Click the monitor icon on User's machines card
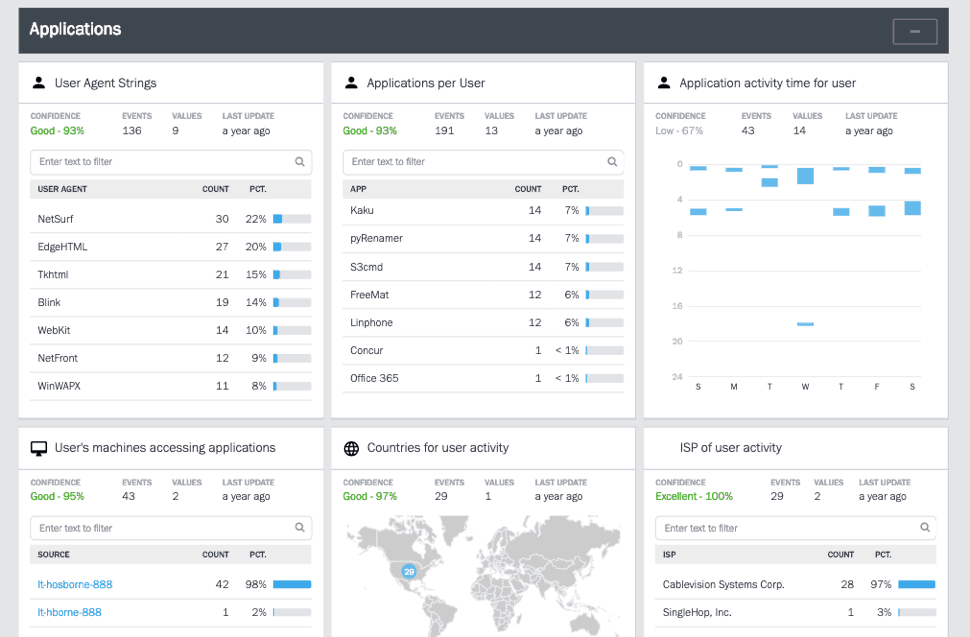The height and width of the screenshot is (637, 970). (x=39, y=448)
